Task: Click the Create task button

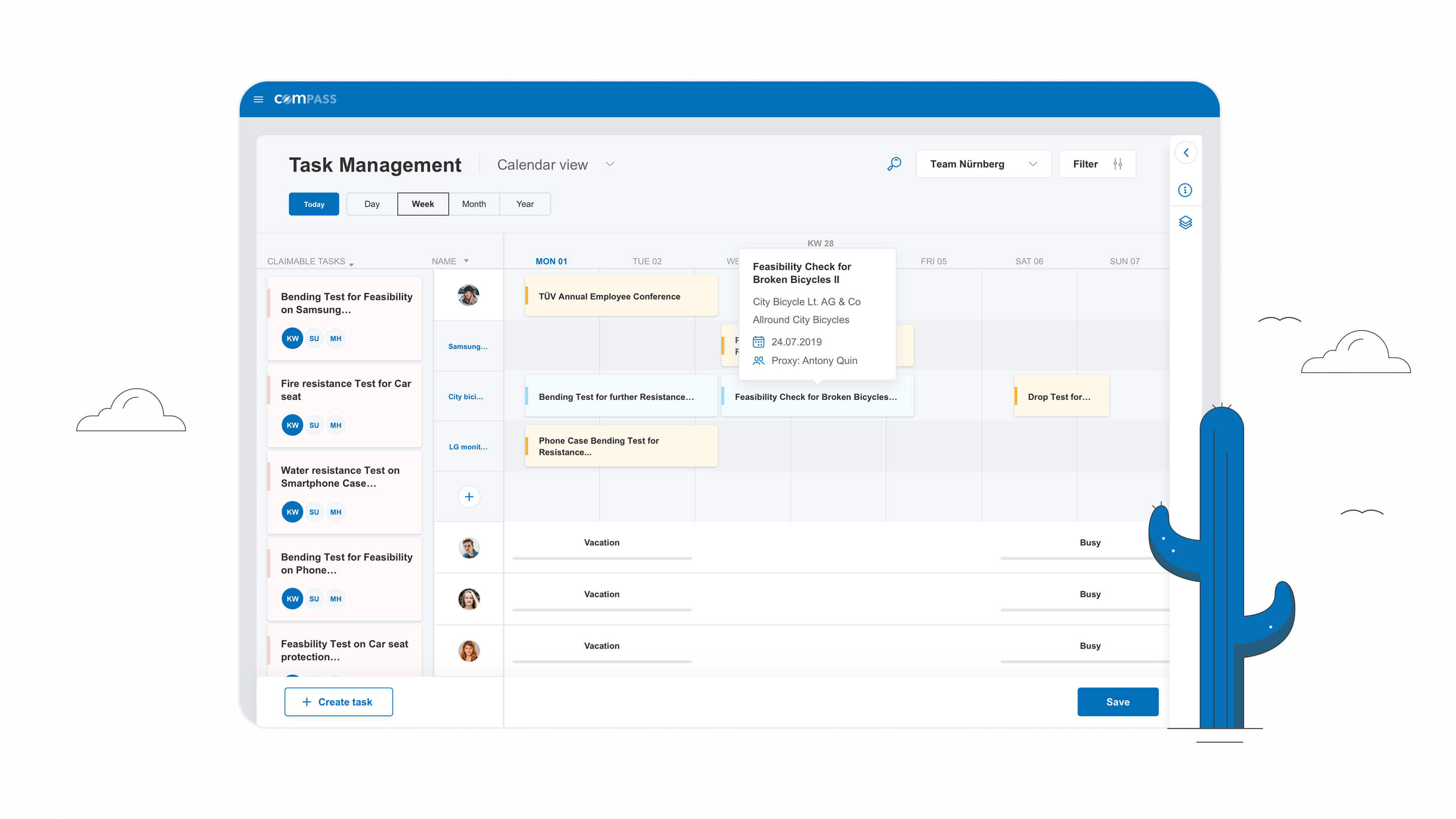Action: click(337, 701)
